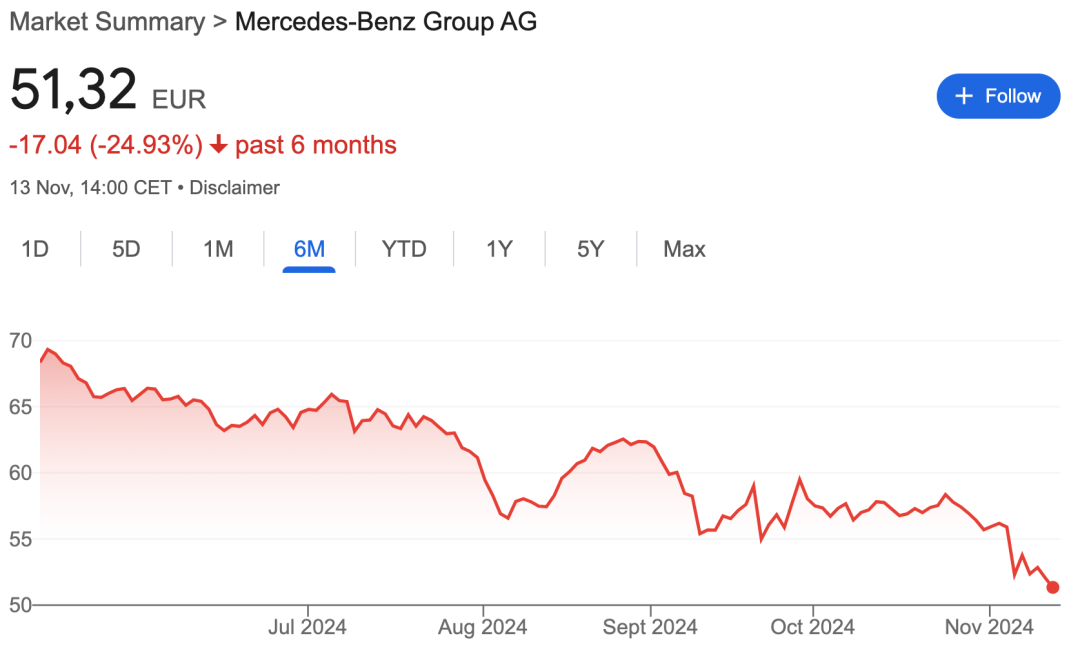
Task: Open the Disclaimer link
Action: [x=234, y=187]
